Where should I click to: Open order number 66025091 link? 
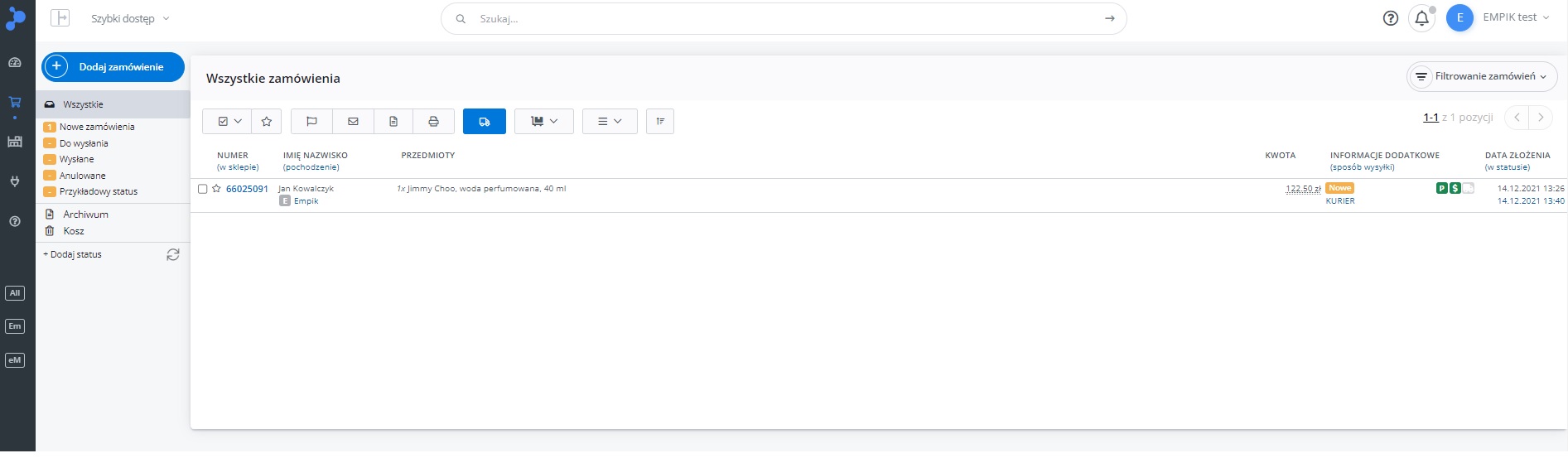click(247, 189)
